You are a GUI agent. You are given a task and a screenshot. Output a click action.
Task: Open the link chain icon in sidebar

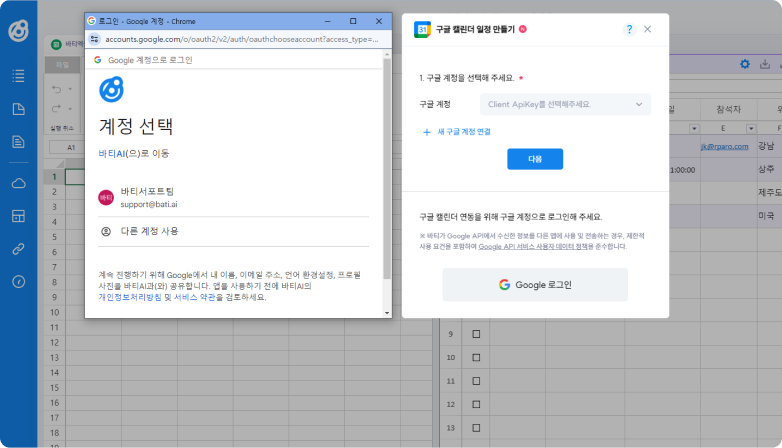18,248
